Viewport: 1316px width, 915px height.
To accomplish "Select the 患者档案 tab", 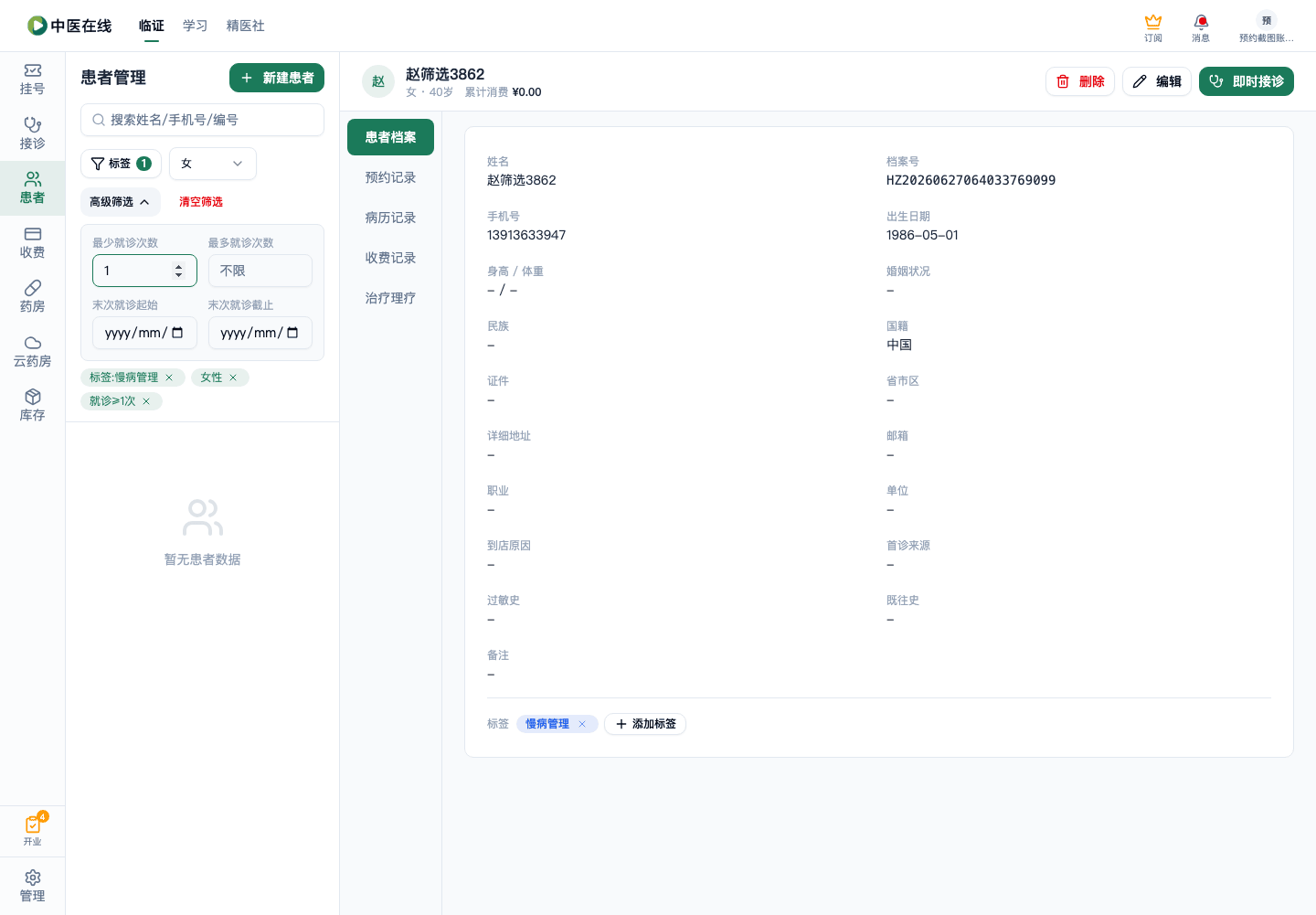I will pyautogui.click(x=390, y=137).
